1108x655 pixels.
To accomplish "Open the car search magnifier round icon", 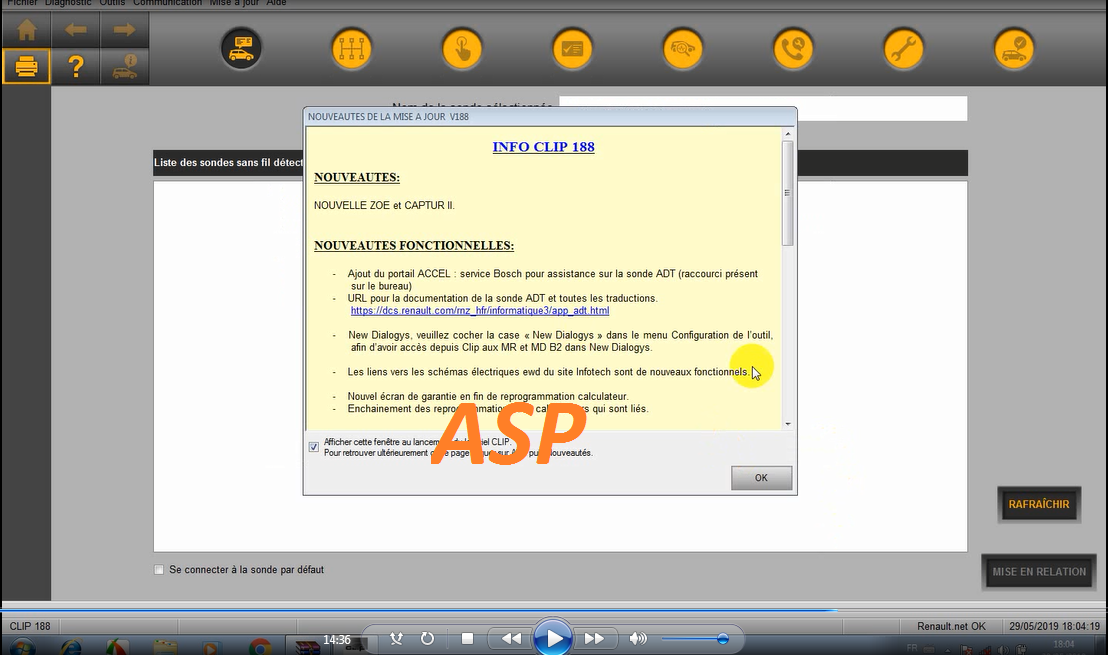I will coord(683,49).
